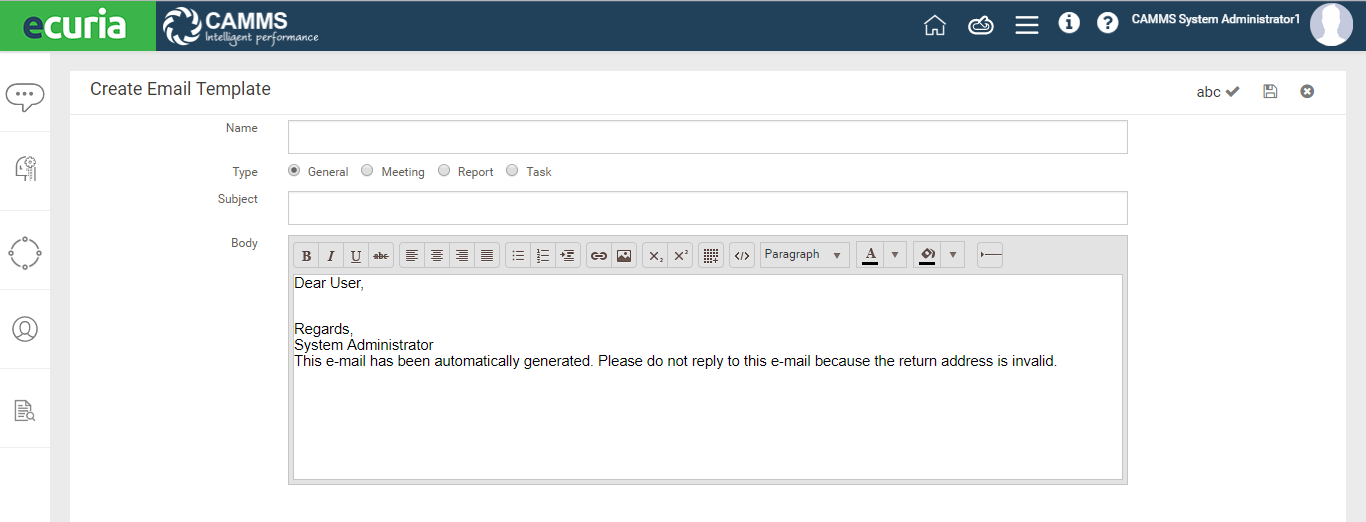Apply subscript formatting

pyautogui.click(x=655, y=256)
